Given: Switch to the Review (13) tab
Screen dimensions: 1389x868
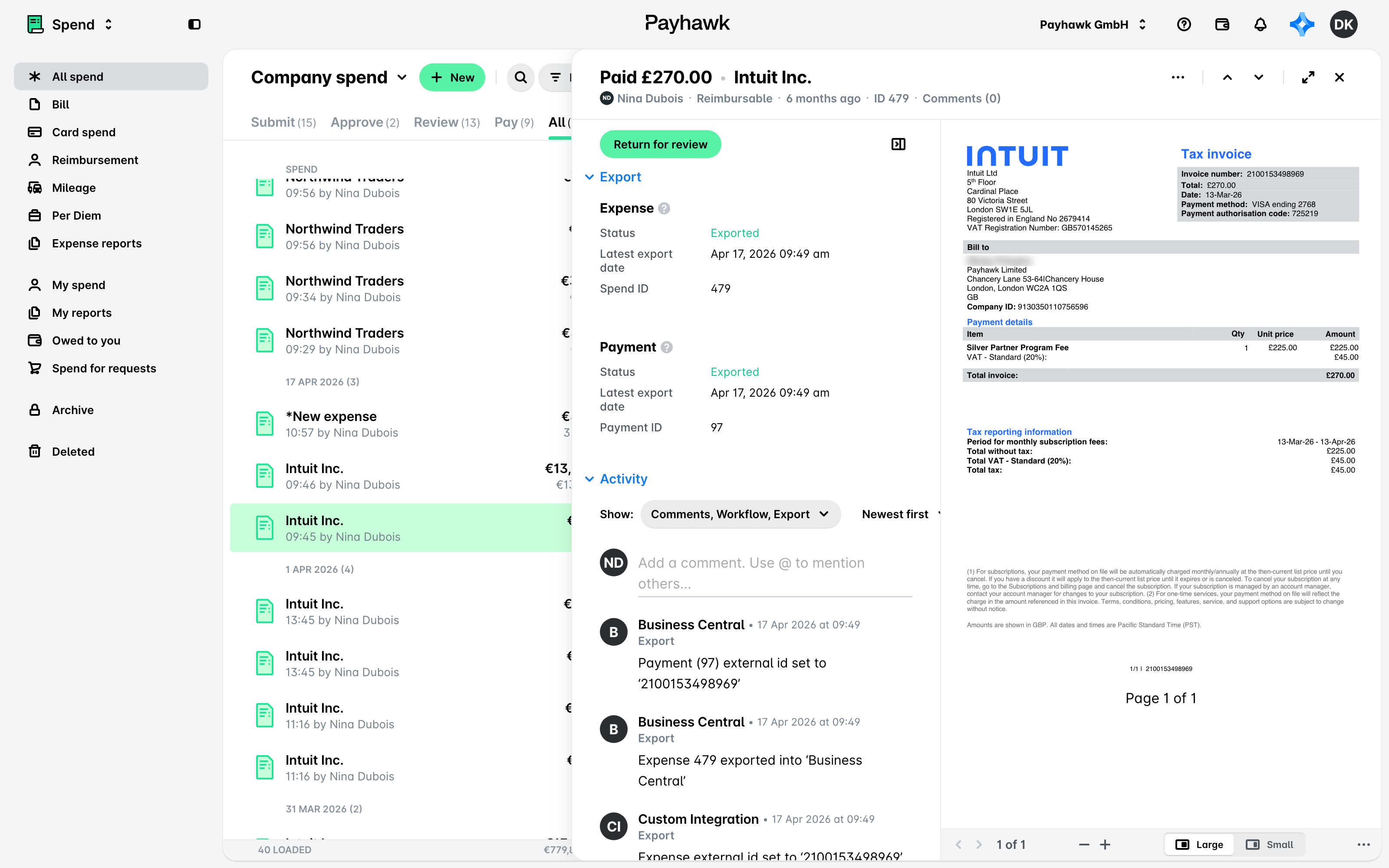Looking at the screenshot, I should click(x=447, y=122).
